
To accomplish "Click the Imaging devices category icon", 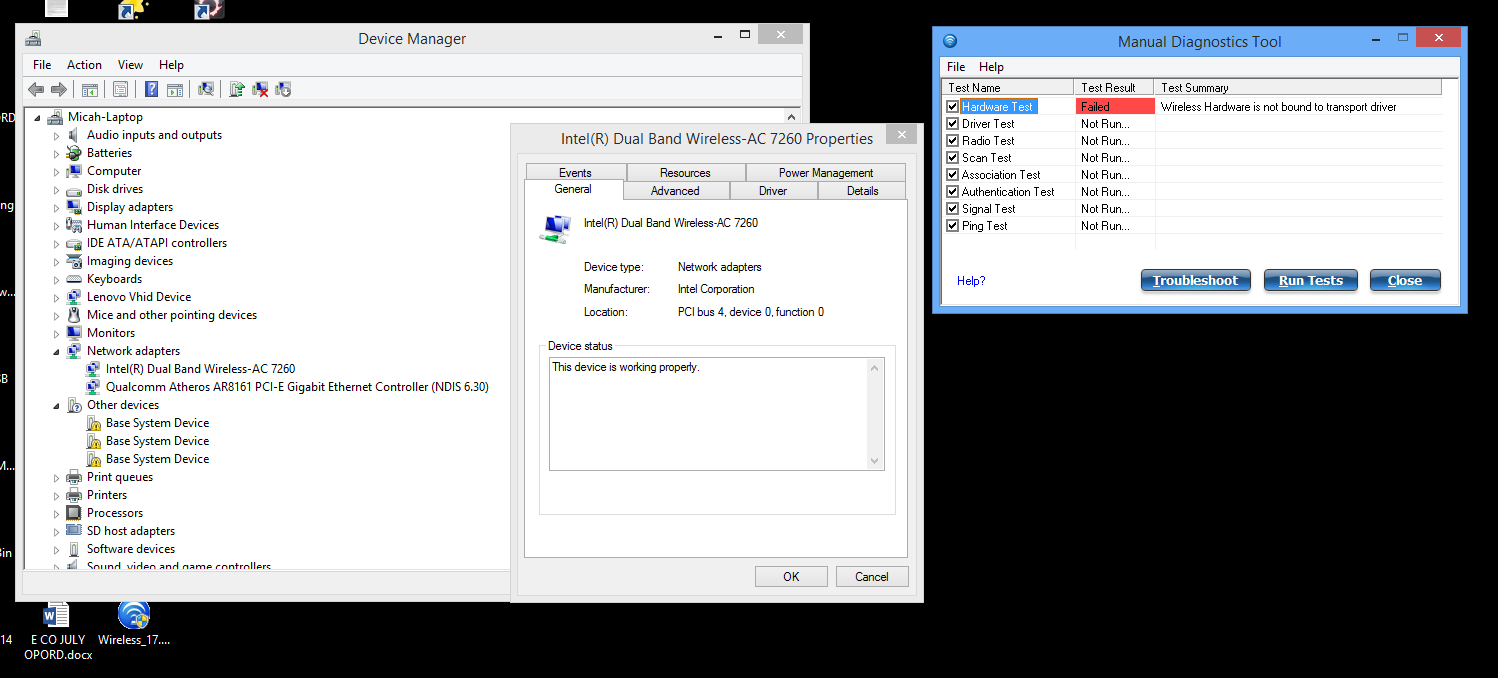I will click(74, 261).
